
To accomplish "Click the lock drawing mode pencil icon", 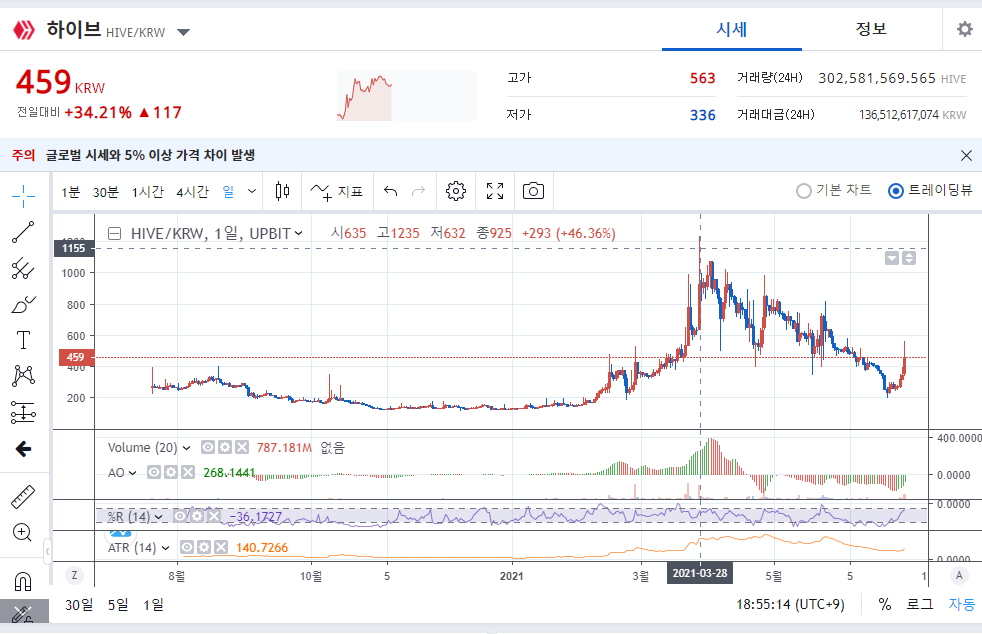I will click(23, 613).
